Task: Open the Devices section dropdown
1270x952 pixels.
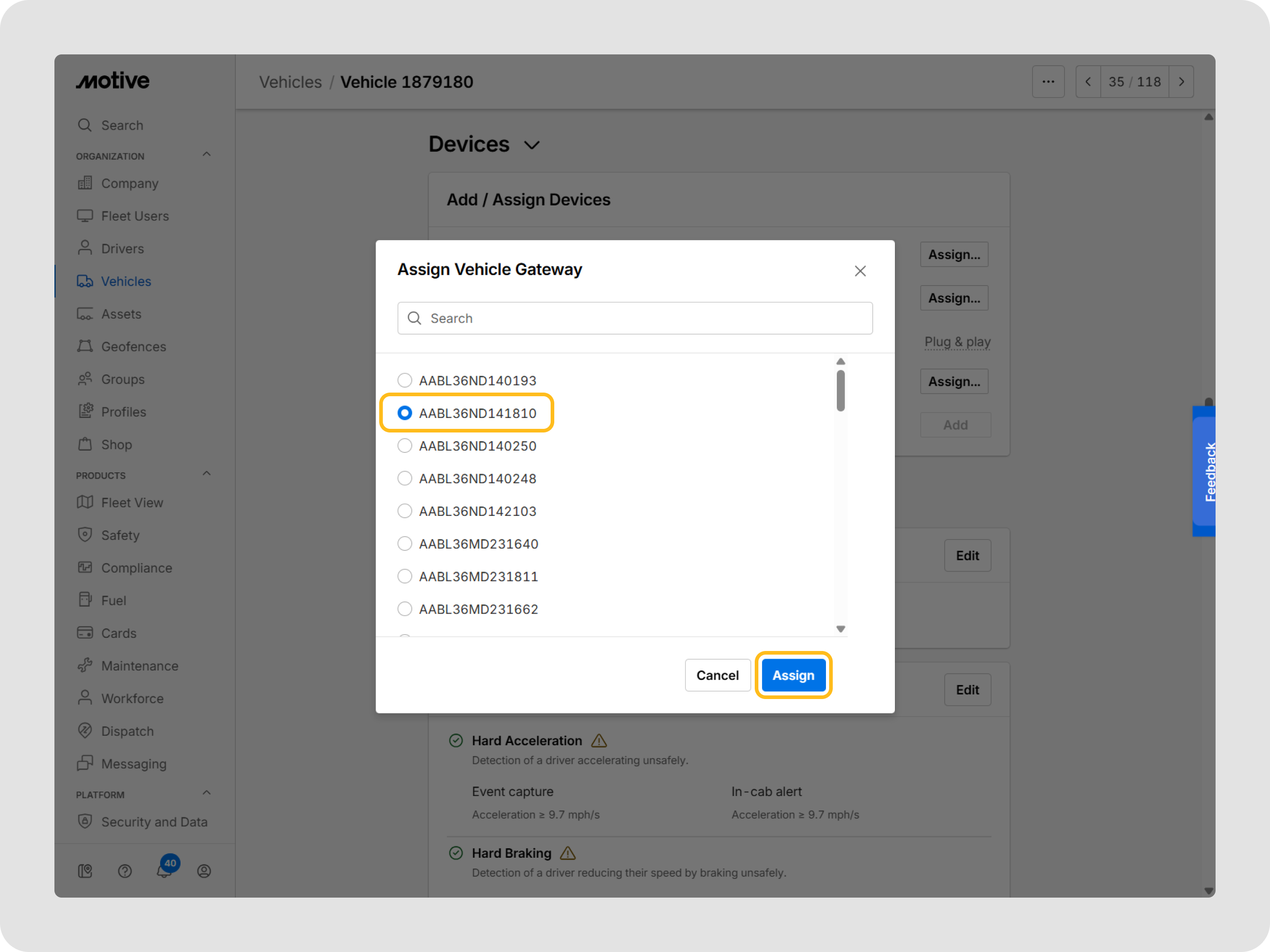Action: click(x=532, y=145)
